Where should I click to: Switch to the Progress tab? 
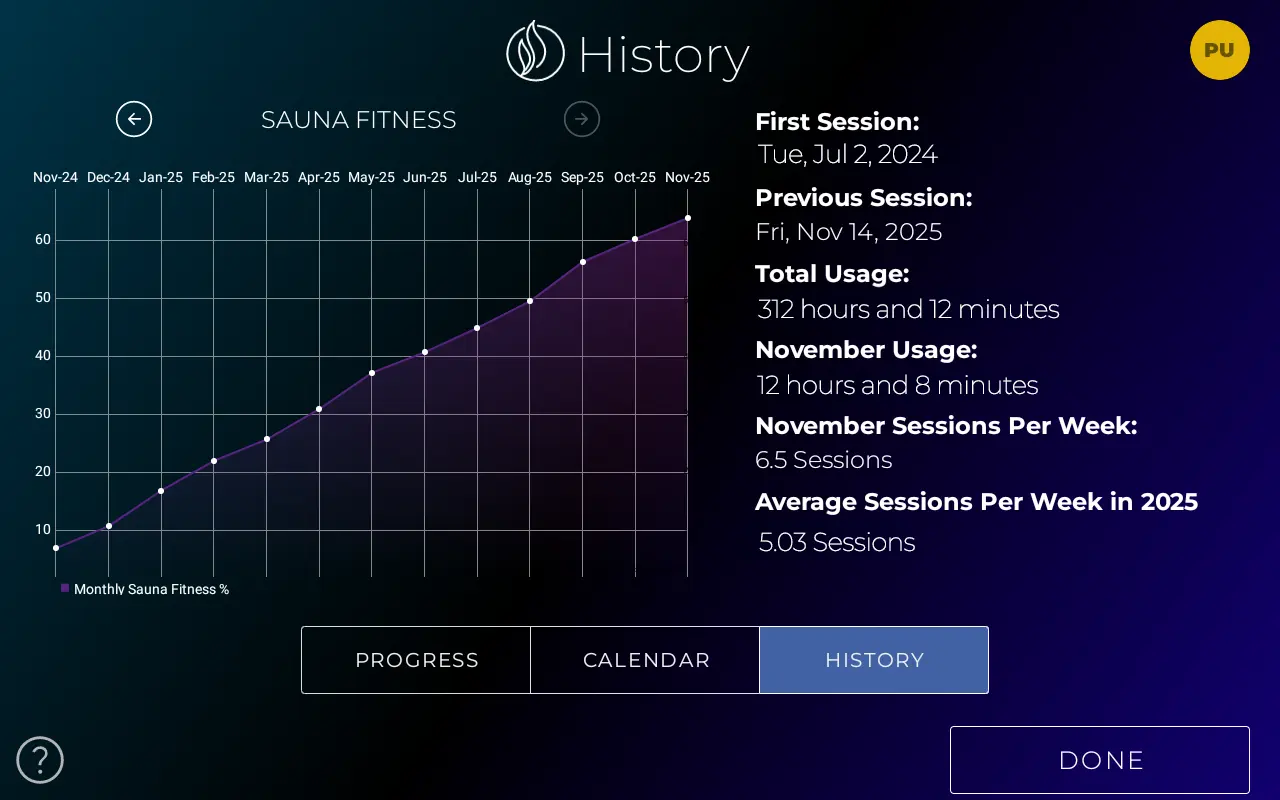pos(416,660)
